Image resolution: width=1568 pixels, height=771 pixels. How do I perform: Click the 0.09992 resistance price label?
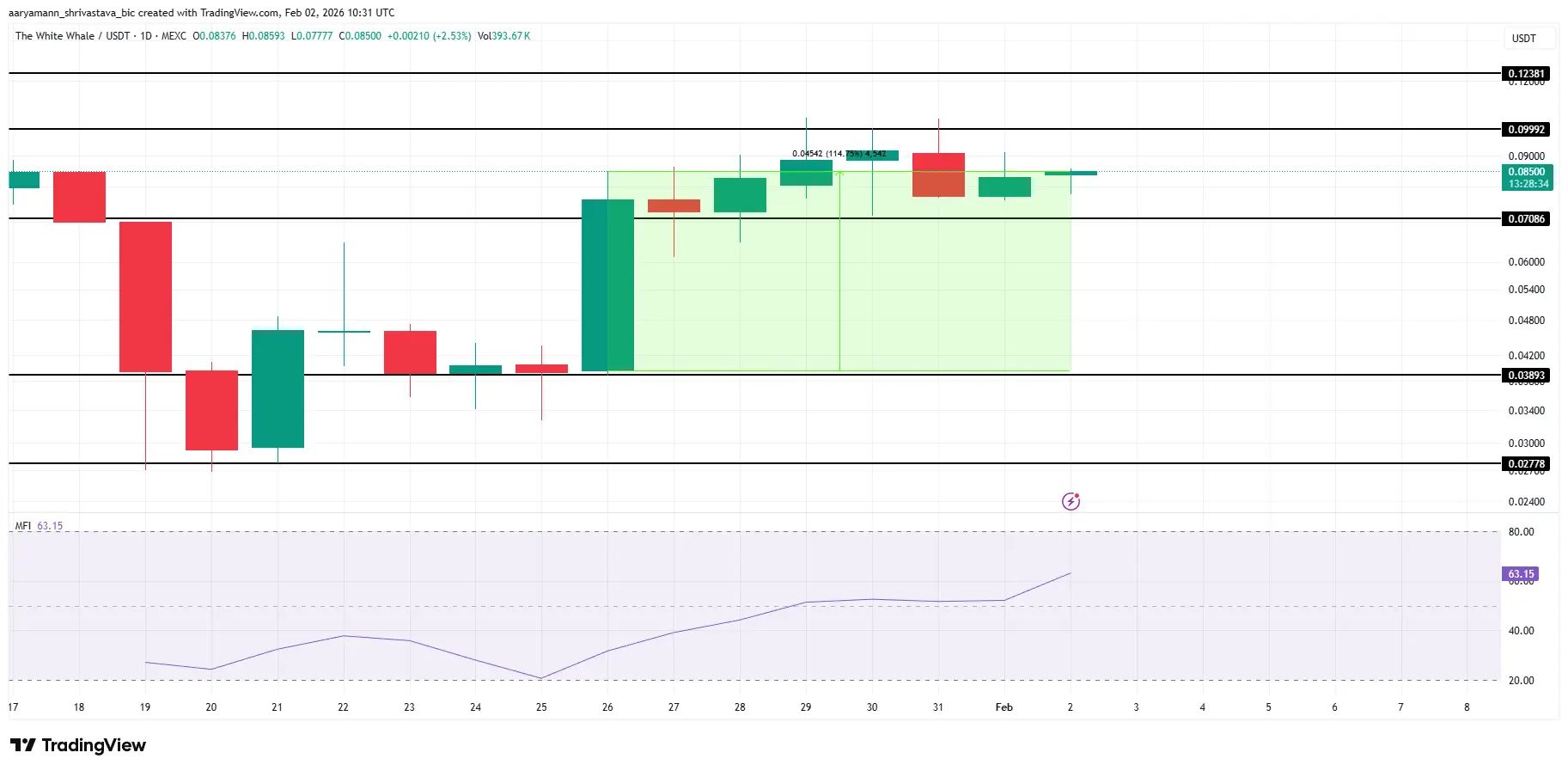point(1526,130)
